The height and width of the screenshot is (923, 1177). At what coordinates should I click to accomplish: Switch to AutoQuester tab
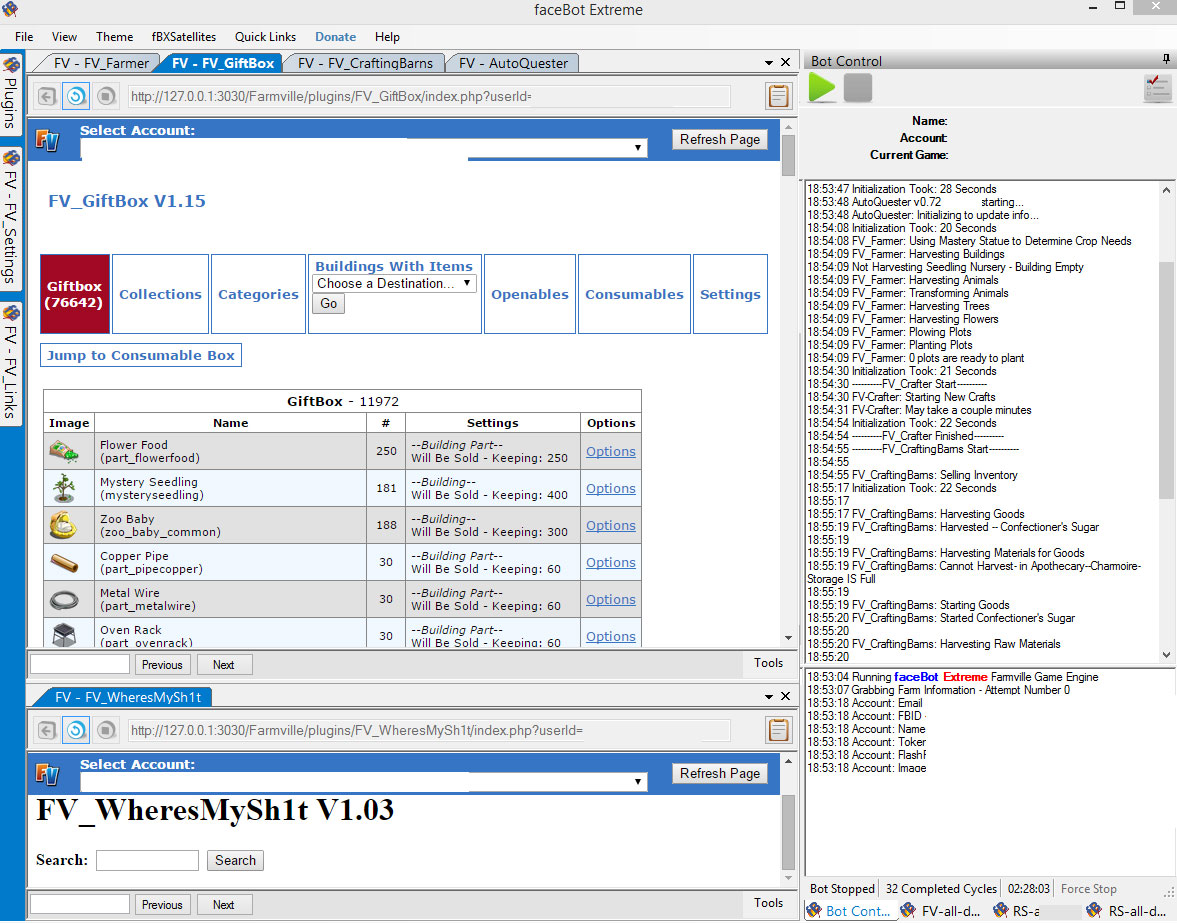click(x=513, y=63)
